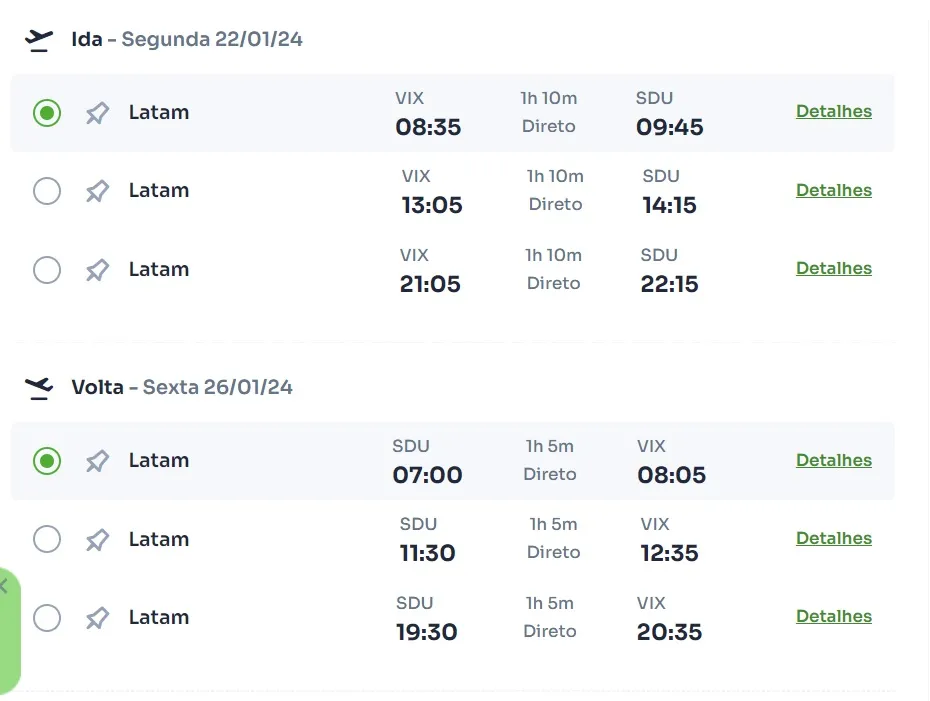930x701 pixels.
Task: Open Detalhes for the 08:35 flight
Action: (834, 111)
